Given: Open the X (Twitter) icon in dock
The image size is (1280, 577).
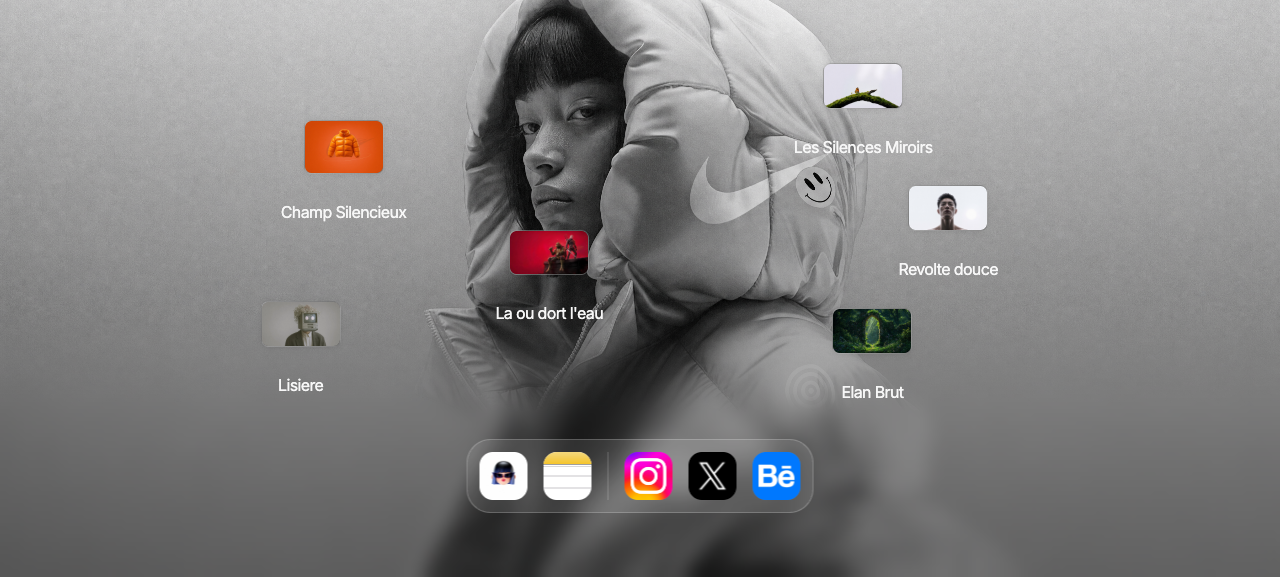Looking at the screenshot, I should 712,476.
